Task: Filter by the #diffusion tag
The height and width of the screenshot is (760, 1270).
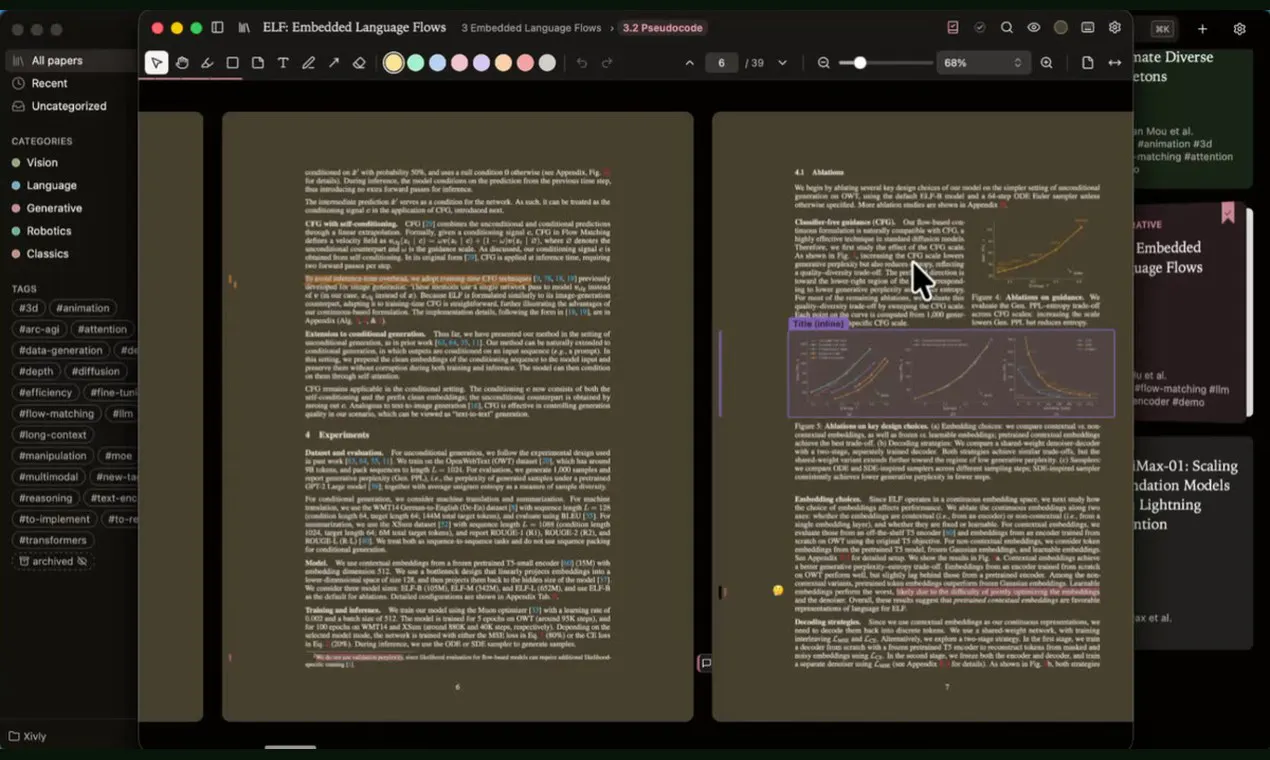Action: click(x=95, y=371)
